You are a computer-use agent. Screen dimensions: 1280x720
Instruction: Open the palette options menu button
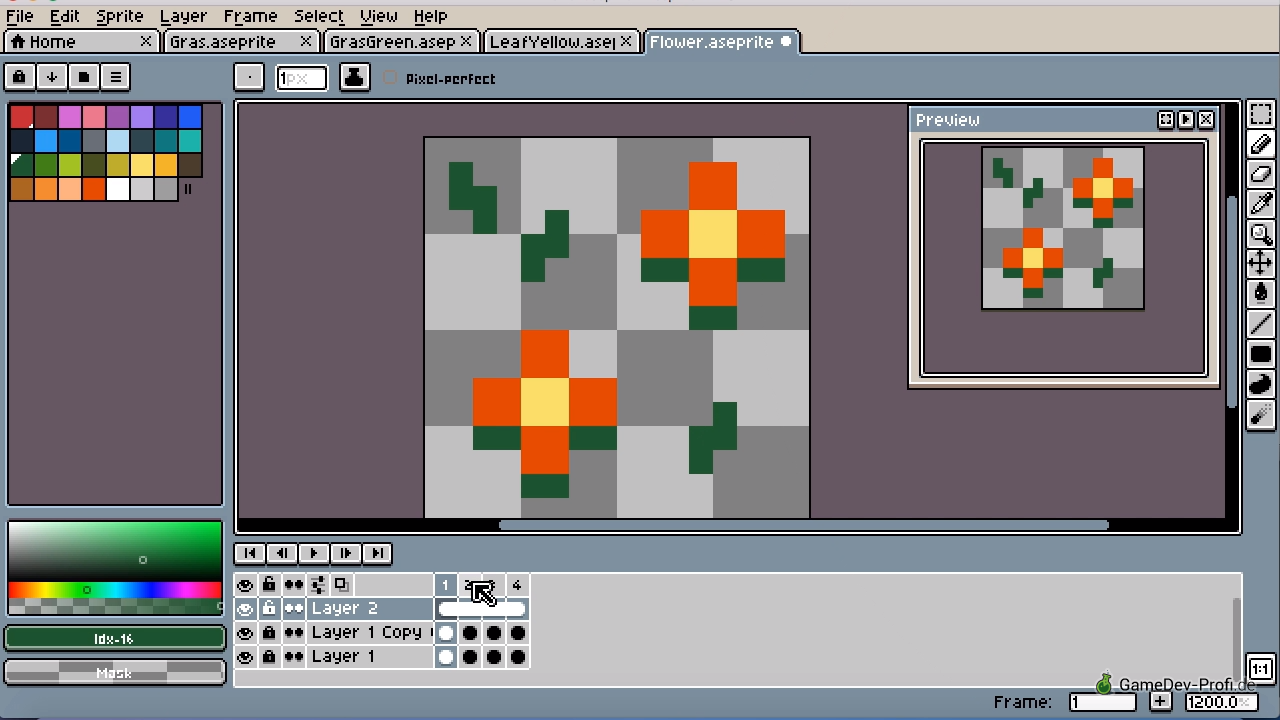[x=115, y=77]
